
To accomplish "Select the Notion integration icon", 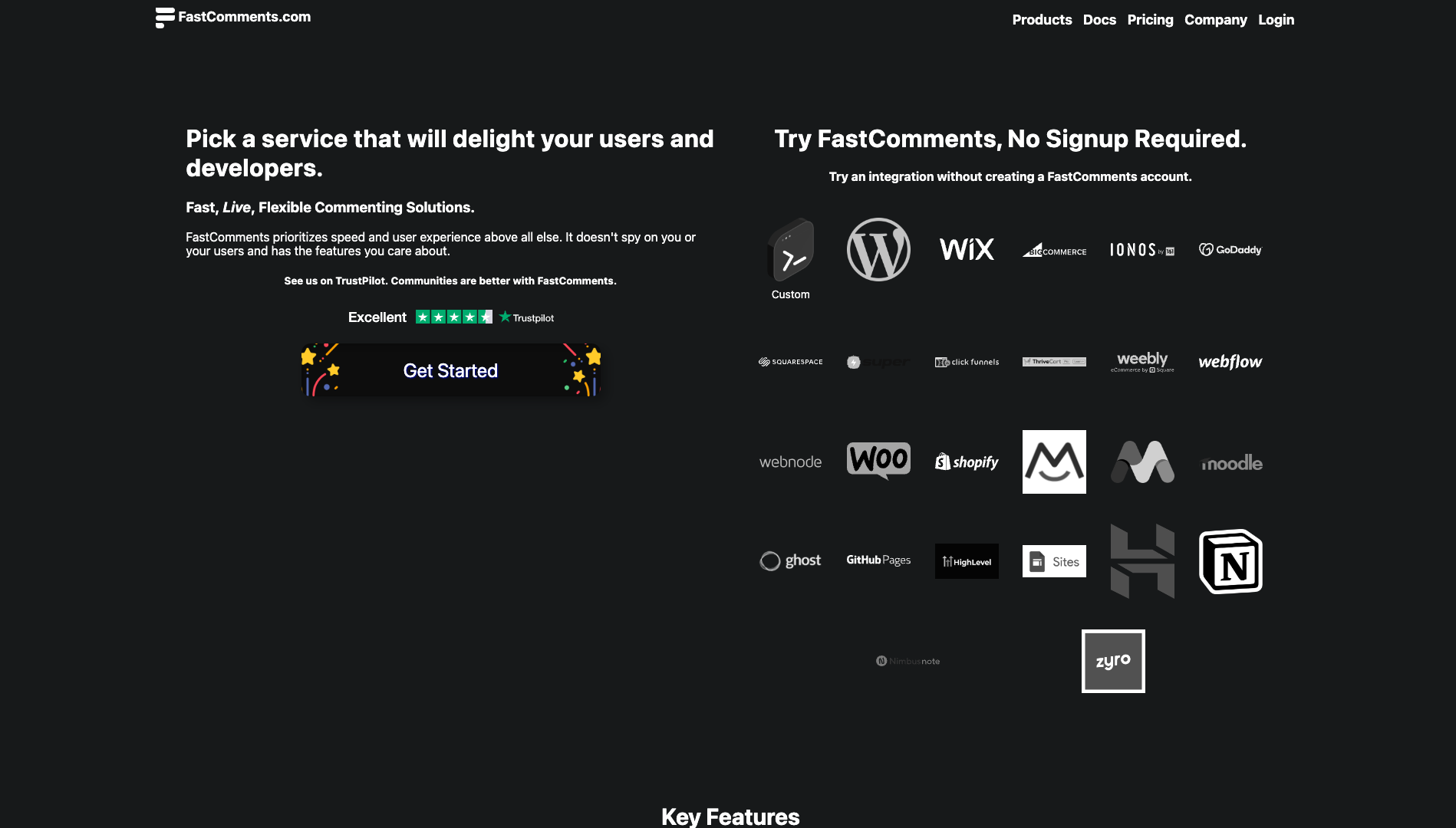I will click(1230, 561).
